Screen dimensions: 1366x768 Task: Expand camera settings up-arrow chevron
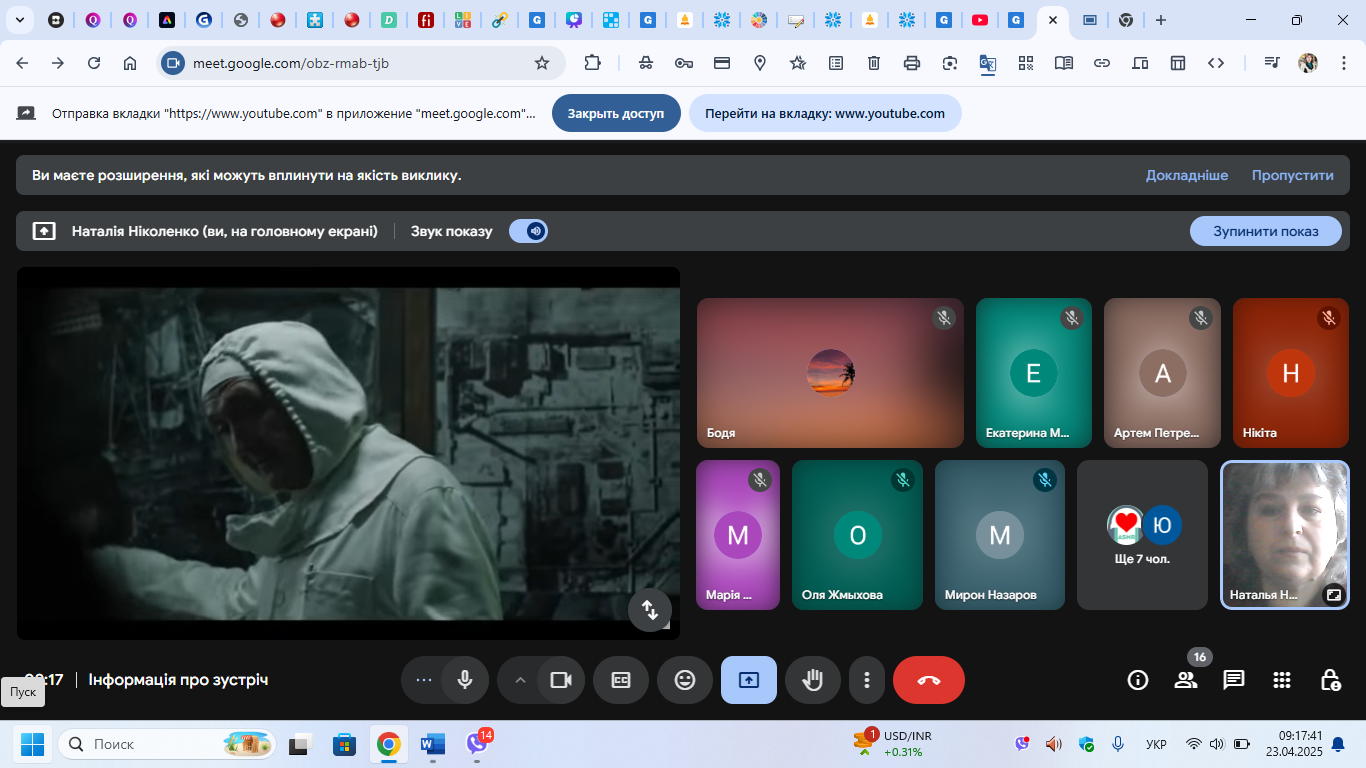coord(519,680)
